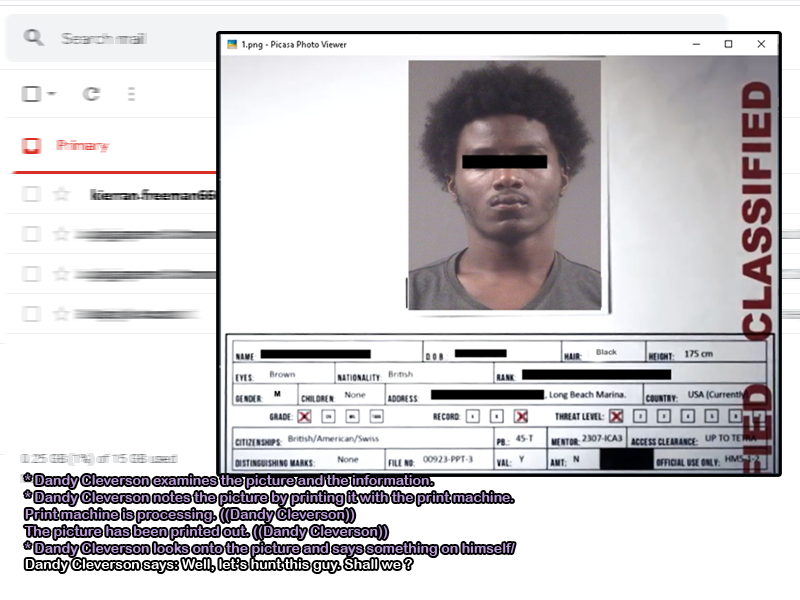Click the magnifier search icon in Gmail
The height and width of the screenshot is (600, 800).
[x=34, y=37]
